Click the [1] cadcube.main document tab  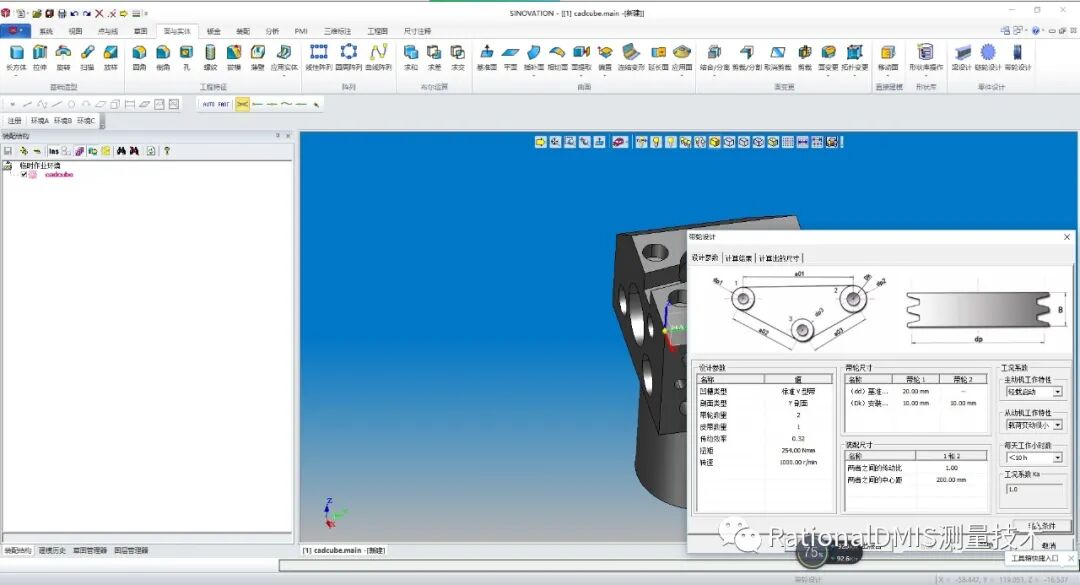pyautogui.click(x=344, y=551)
